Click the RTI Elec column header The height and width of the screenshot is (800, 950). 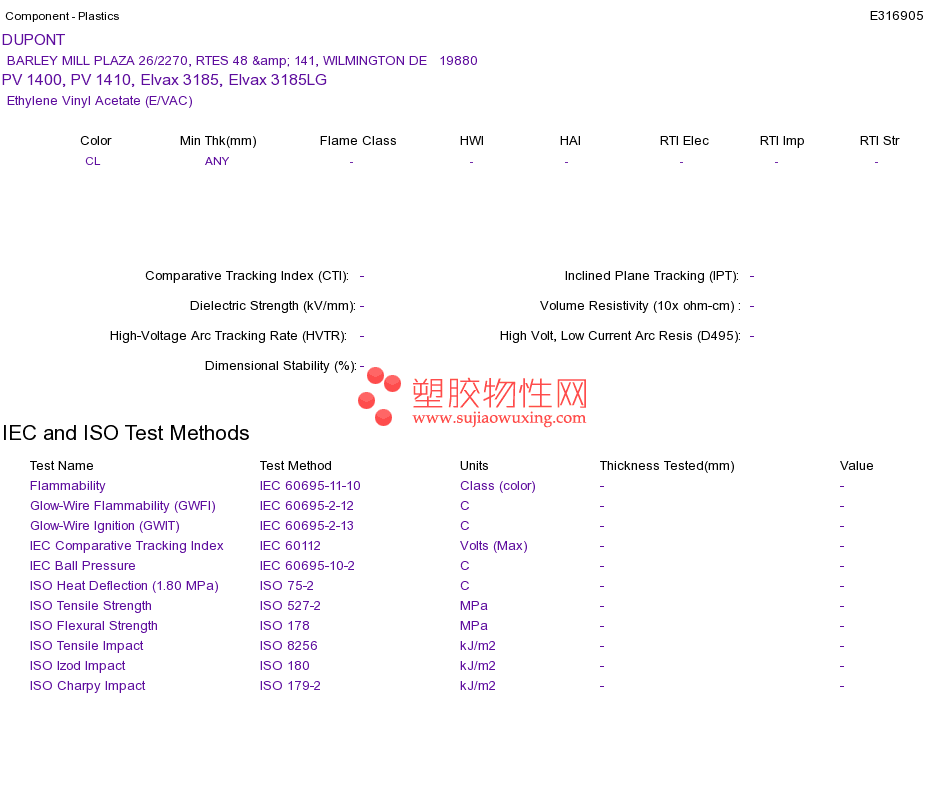pyautogui.click(x=684, y=141)
